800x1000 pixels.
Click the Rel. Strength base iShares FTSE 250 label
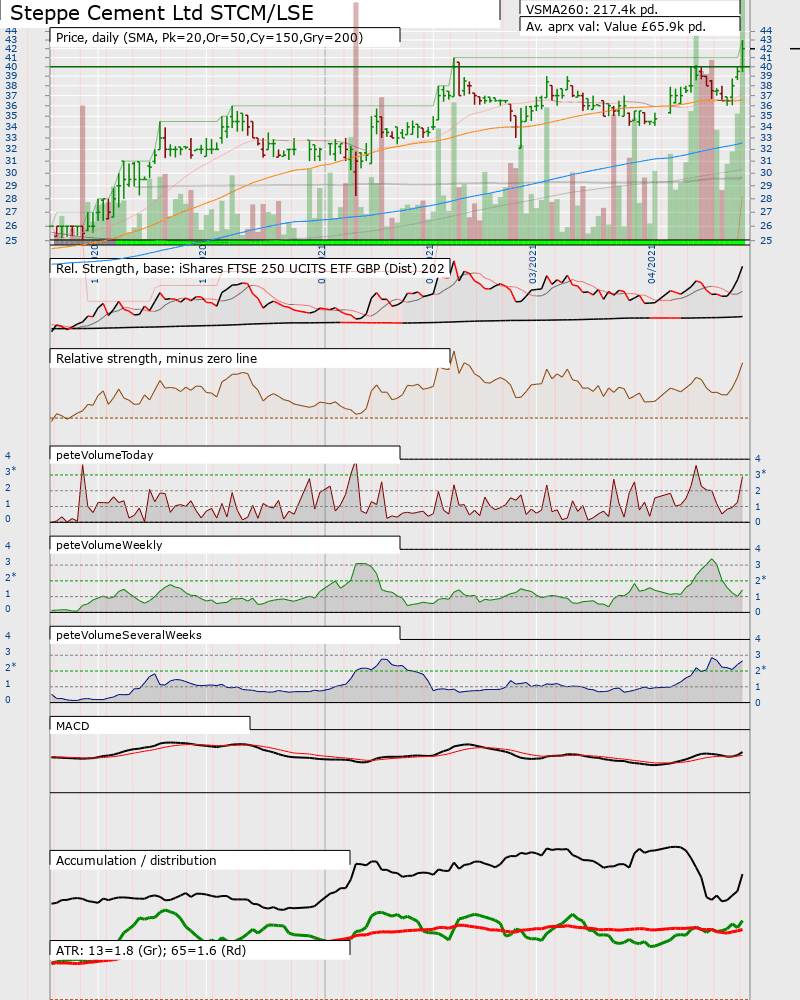pyautogui.click(x=250, y=268)
